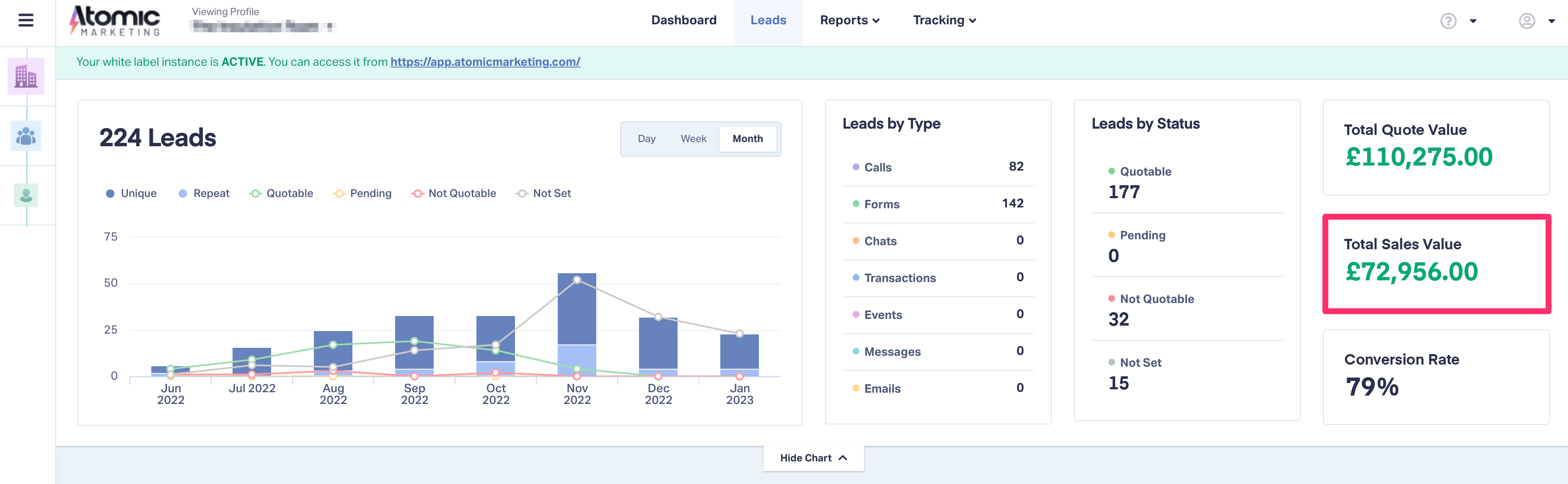Open the hamburger menu
This screenshot has width=1568, height=484.
[x=26, y=21]
